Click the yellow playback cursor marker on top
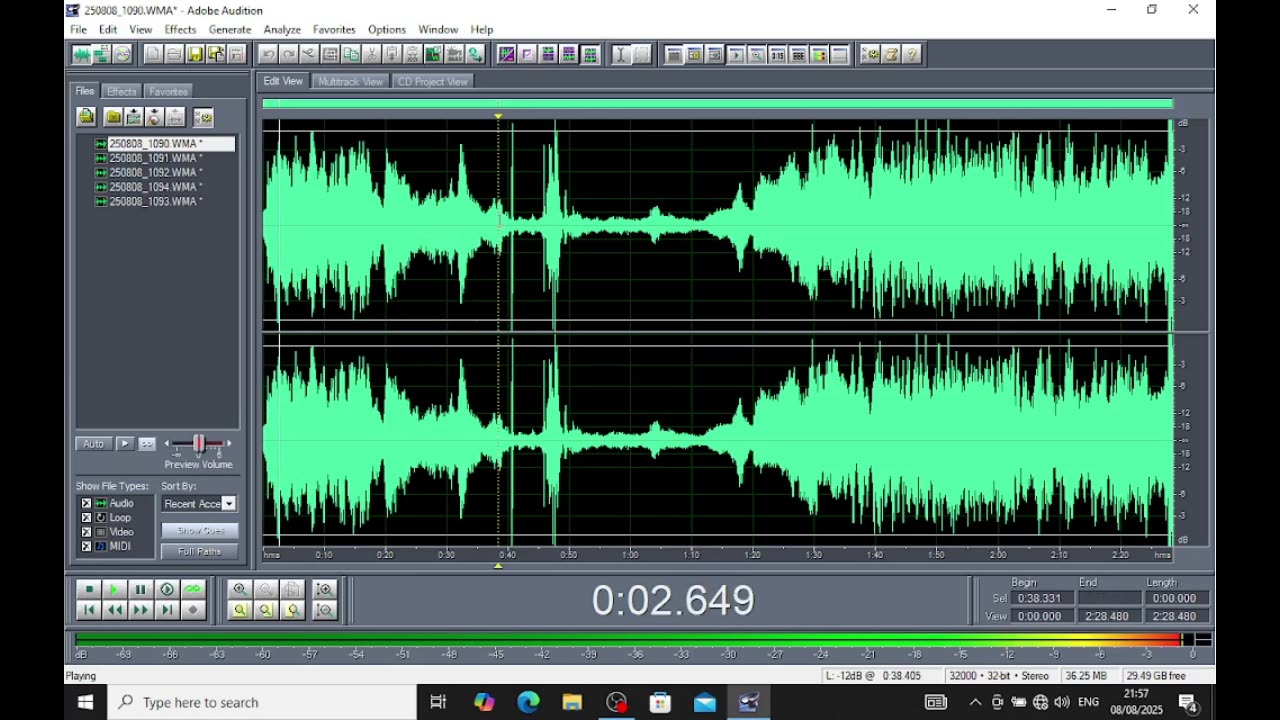 (x=498, y=116)
